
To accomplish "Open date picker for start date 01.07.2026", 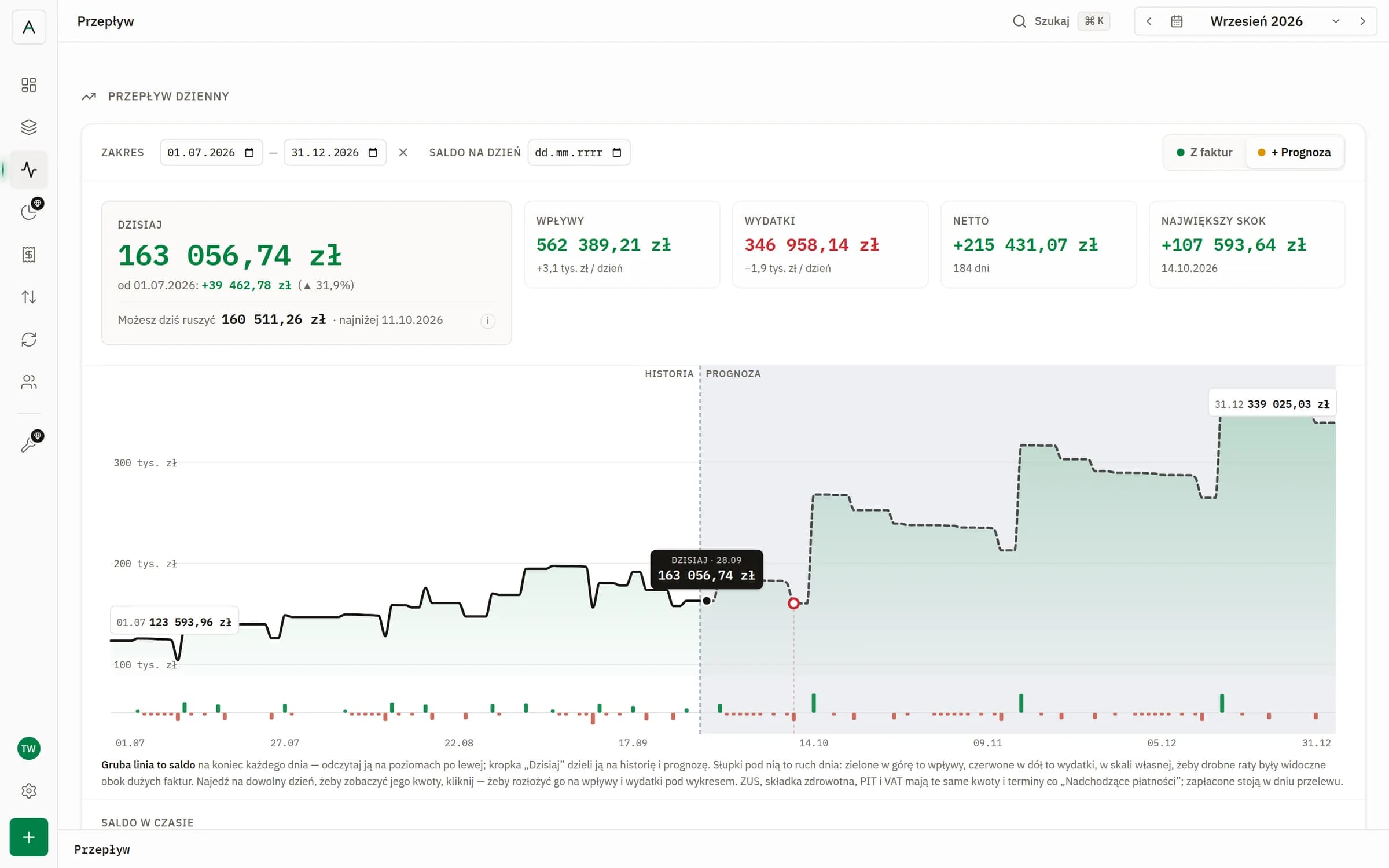I will 249,153.
